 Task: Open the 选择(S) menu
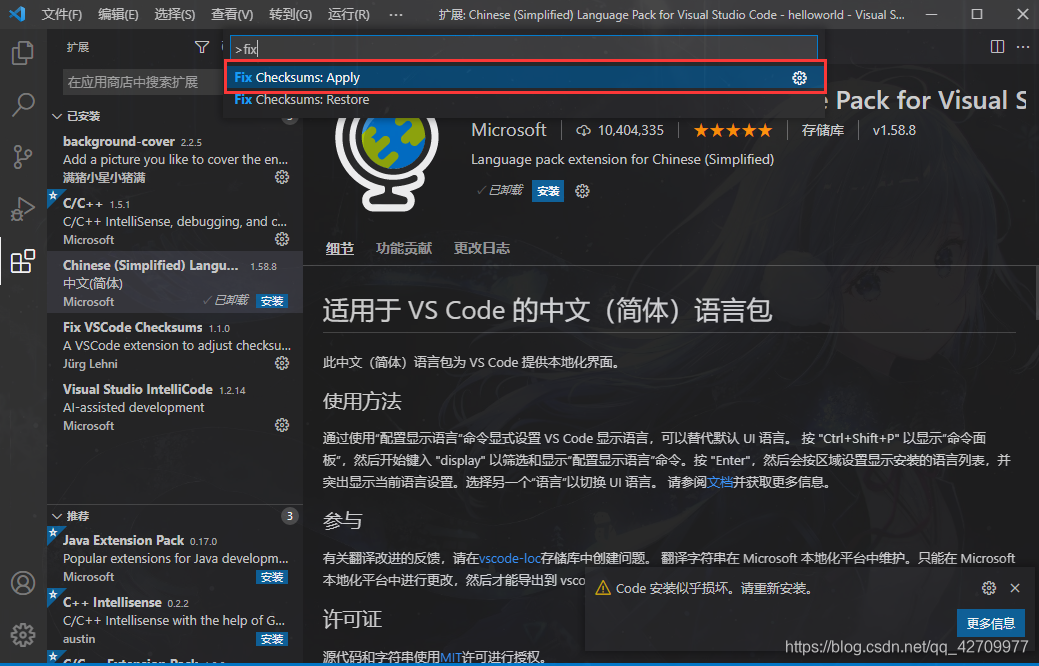pyautogui.click(x=175, y=15)
